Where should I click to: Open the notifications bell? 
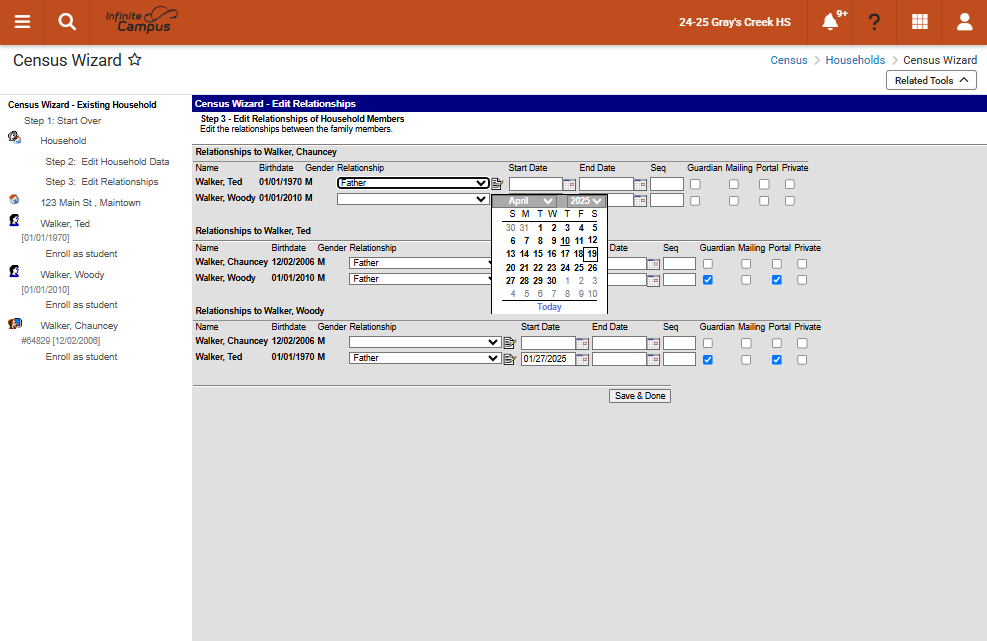pos(830,22)
